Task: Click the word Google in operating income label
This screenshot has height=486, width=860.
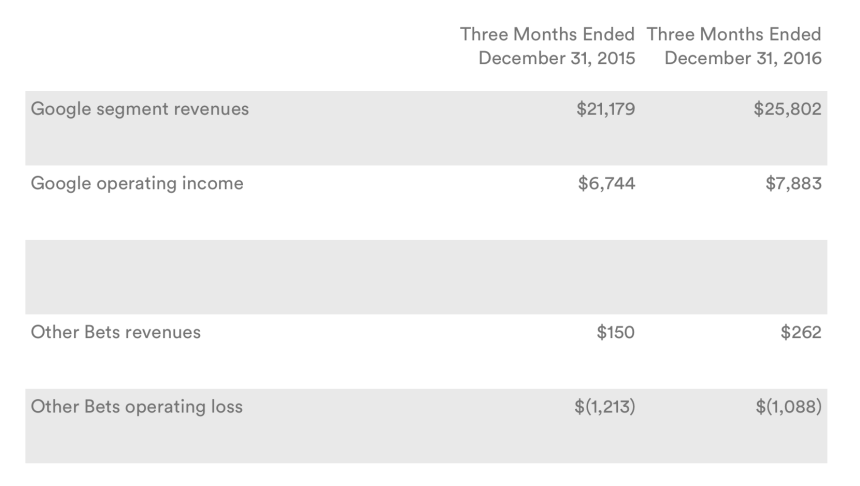Action: pyautogui.click(x=59, y=183)
